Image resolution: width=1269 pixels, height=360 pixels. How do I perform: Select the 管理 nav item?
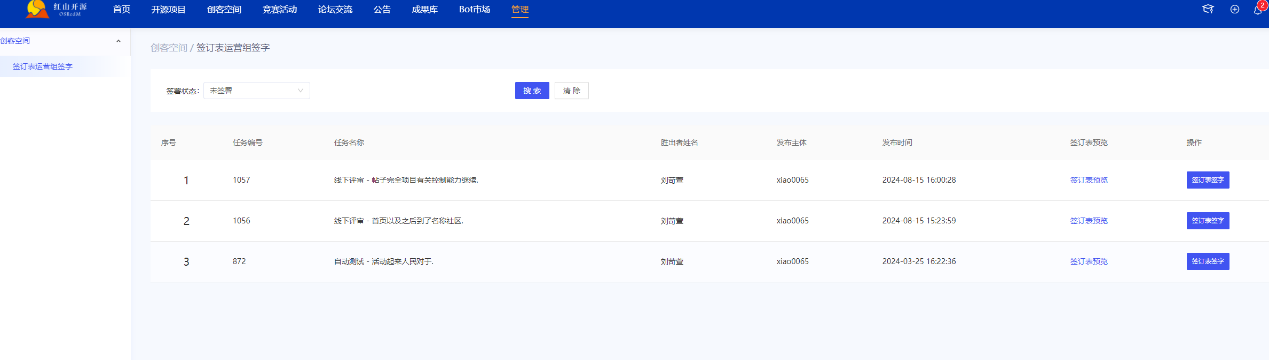[519, 9]
